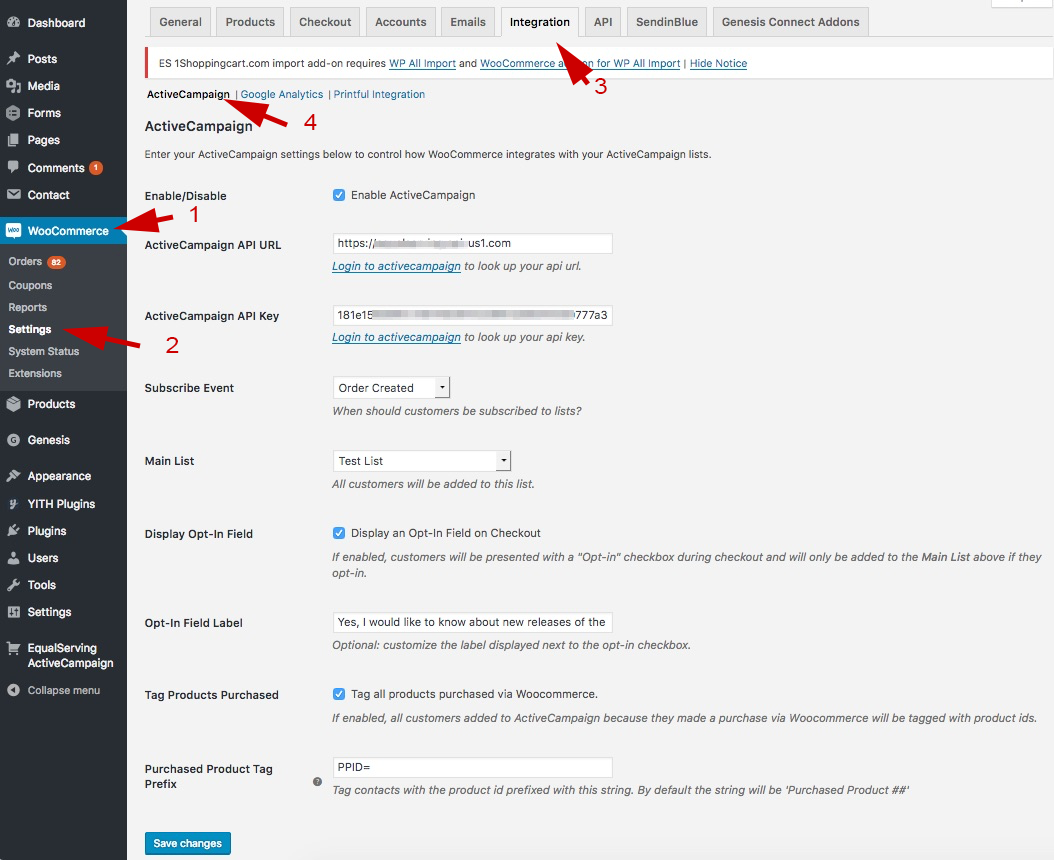Click the Pages sidebar icon

[13, 140]
